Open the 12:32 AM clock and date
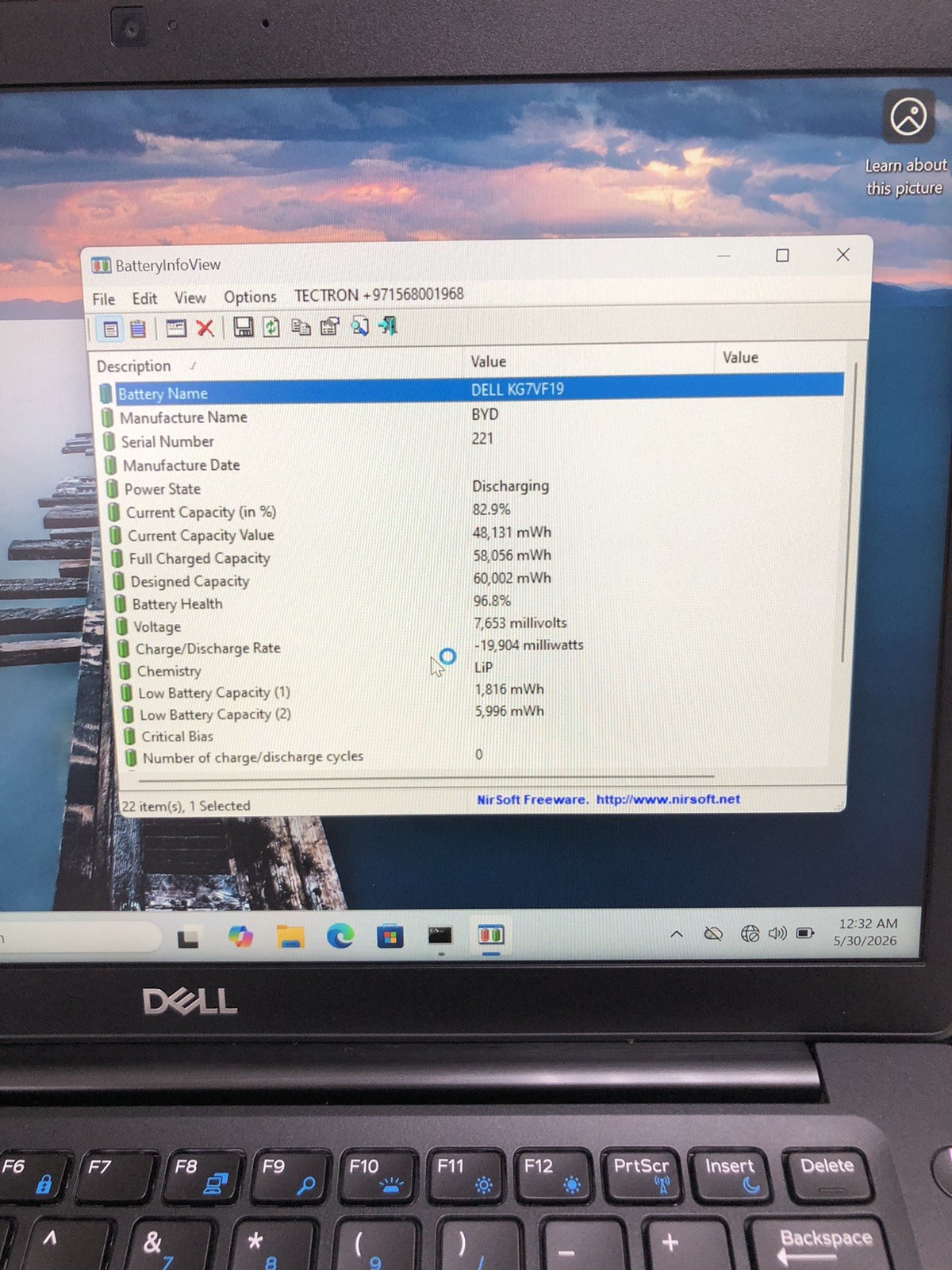 [x=866, y=932]
